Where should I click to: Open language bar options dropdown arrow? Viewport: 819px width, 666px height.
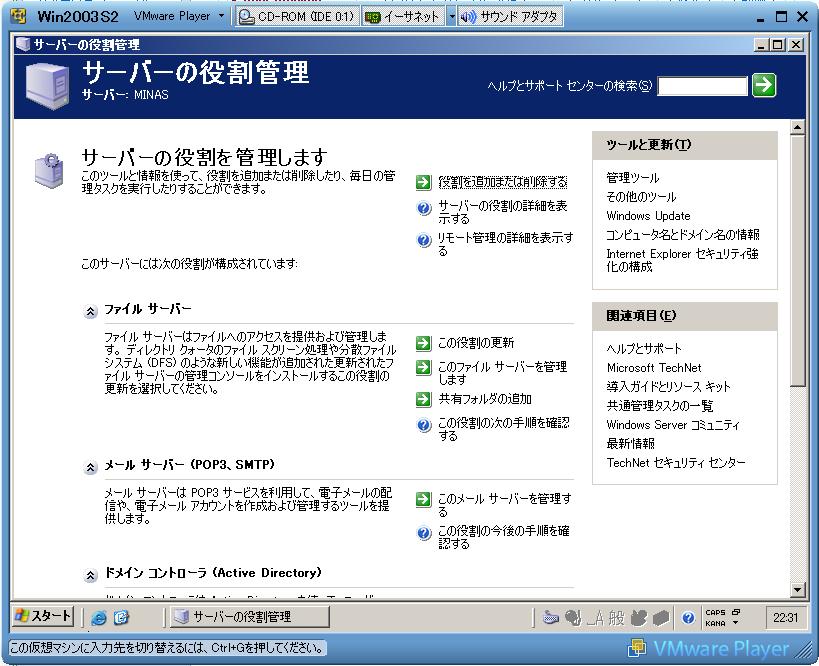[735, 623]
